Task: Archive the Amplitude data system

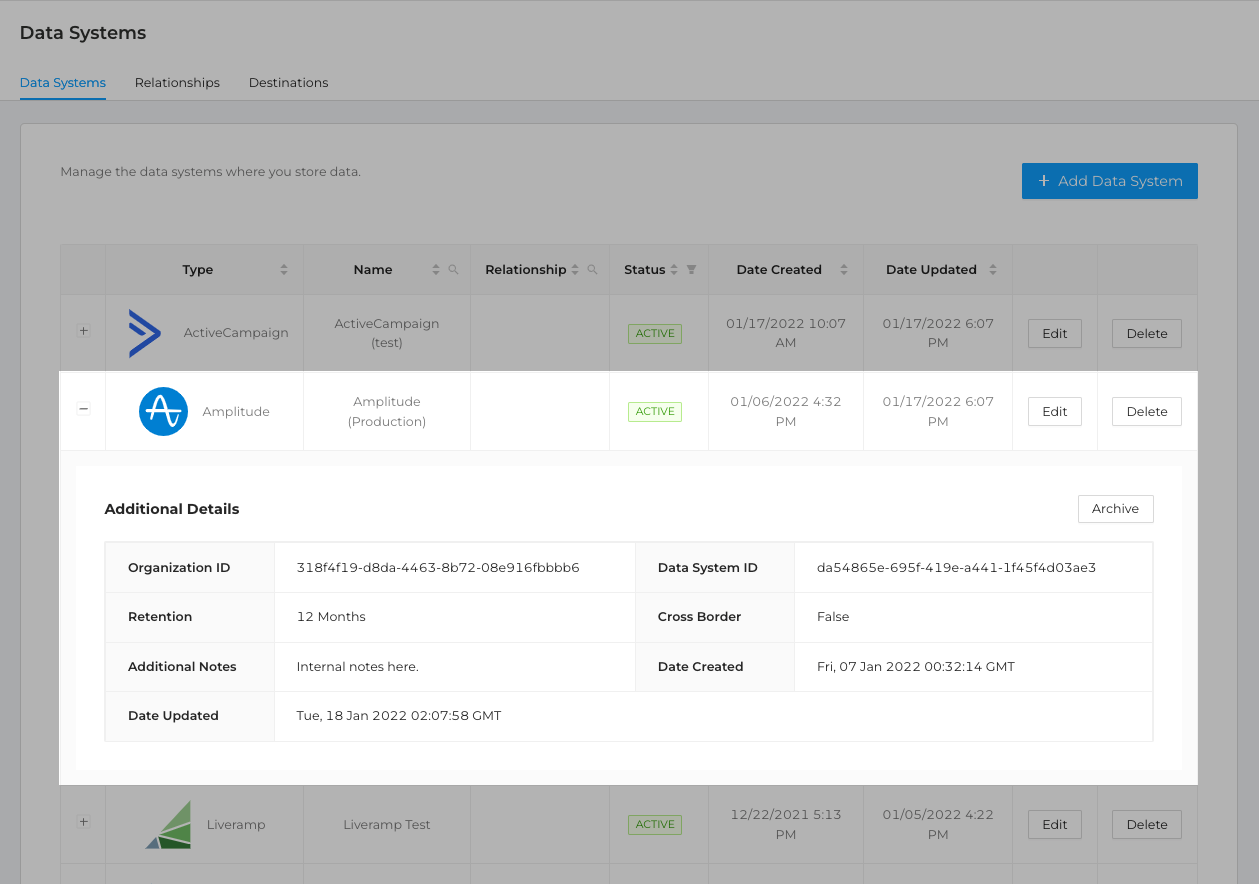Action: (1116, 509)
